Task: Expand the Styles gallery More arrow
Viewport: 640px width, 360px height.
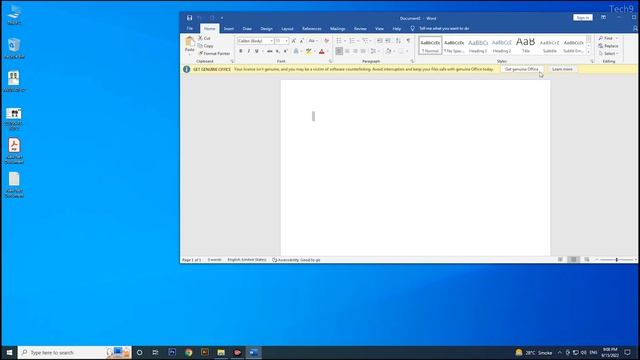Action: (589, 52)
